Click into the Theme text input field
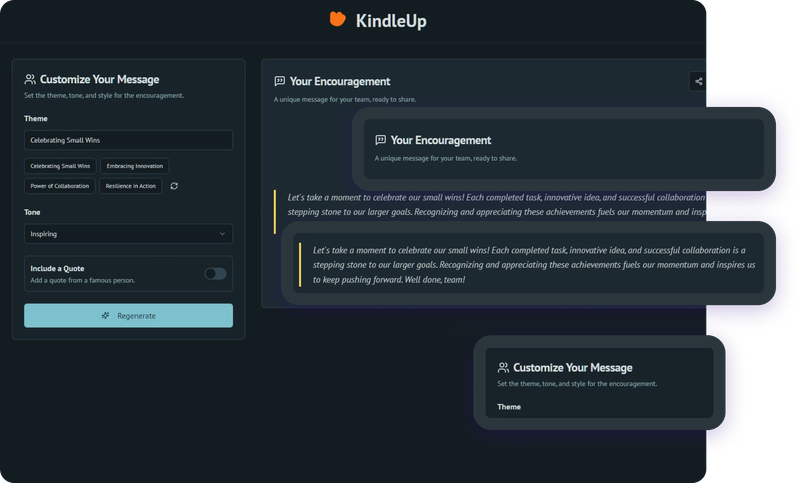The height and width of the screenshot is (483, 800). click(x=128, y=140)
